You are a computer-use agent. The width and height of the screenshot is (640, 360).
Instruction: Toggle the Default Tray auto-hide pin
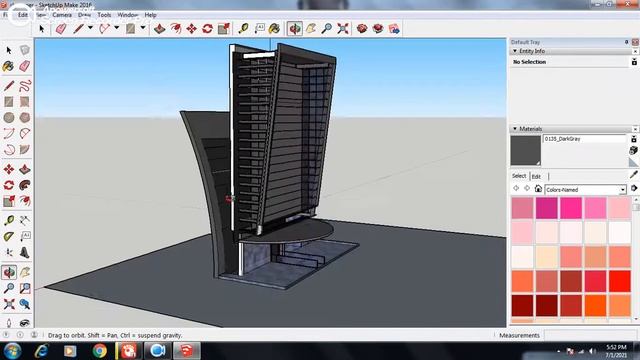tap(627, 42)
